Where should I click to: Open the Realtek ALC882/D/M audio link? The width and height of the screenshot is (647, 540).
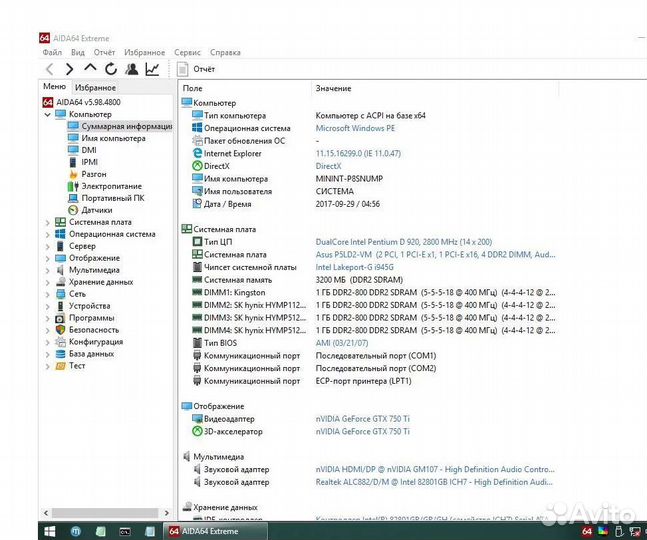pos(434,482)
